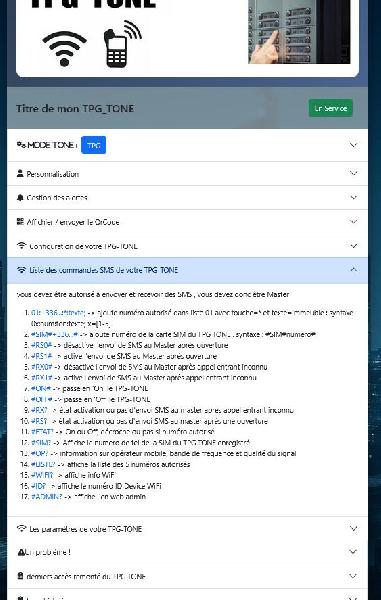Click the #RX0# command link

(x=41, y=367)
